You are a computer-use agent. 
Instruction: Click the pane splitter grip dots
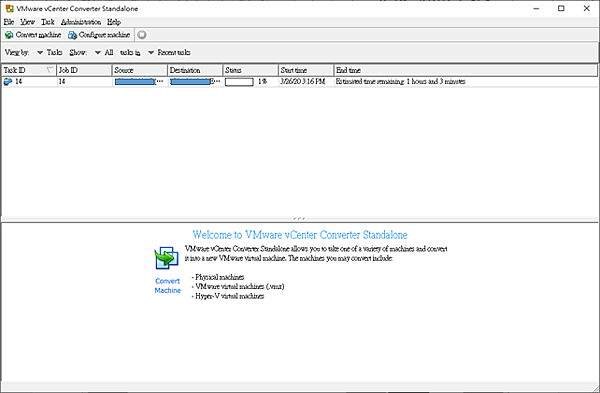[x=299, y=219]
